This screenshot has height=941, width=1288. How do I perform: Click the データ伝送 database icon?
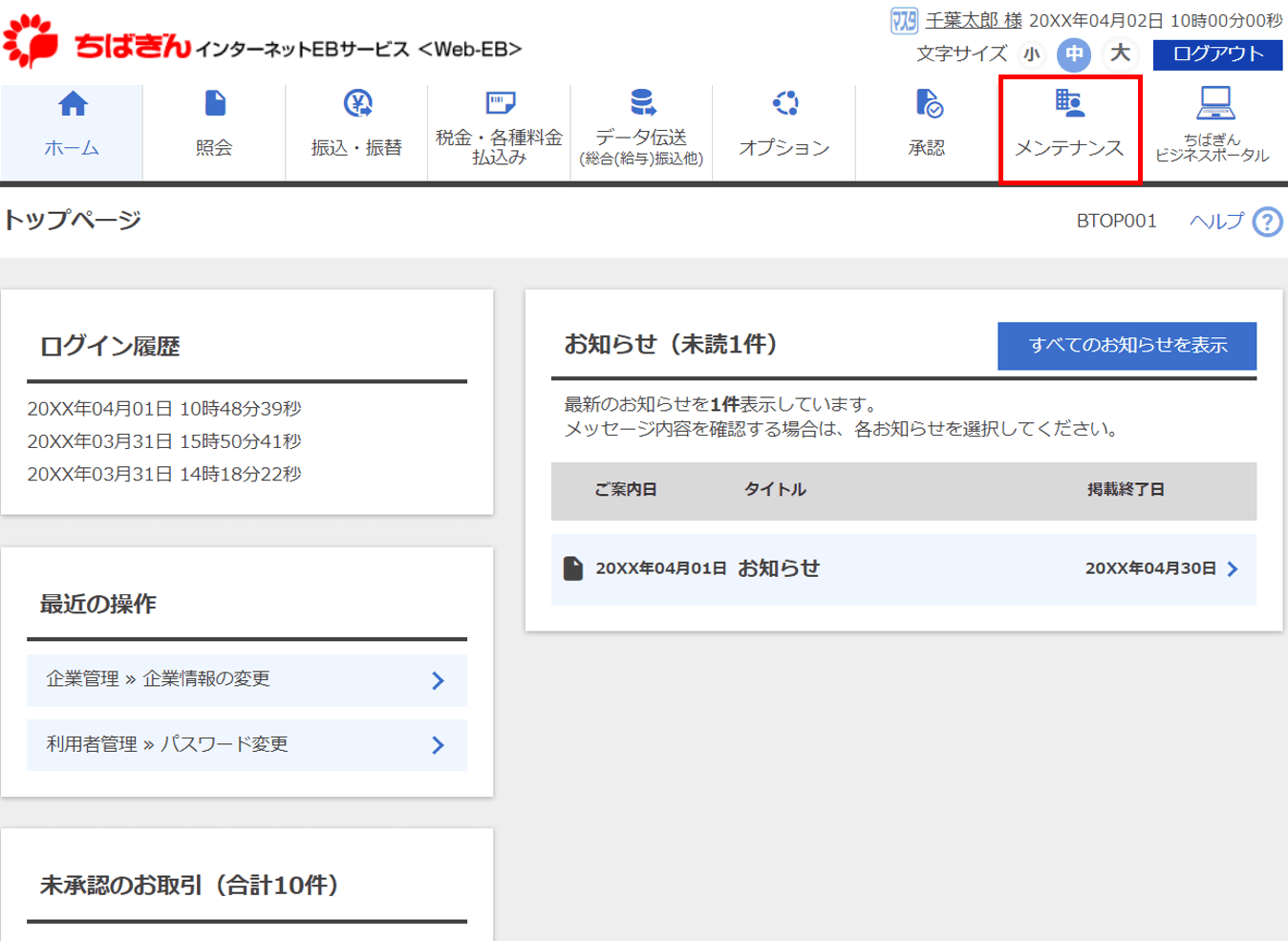click(642, 102)
